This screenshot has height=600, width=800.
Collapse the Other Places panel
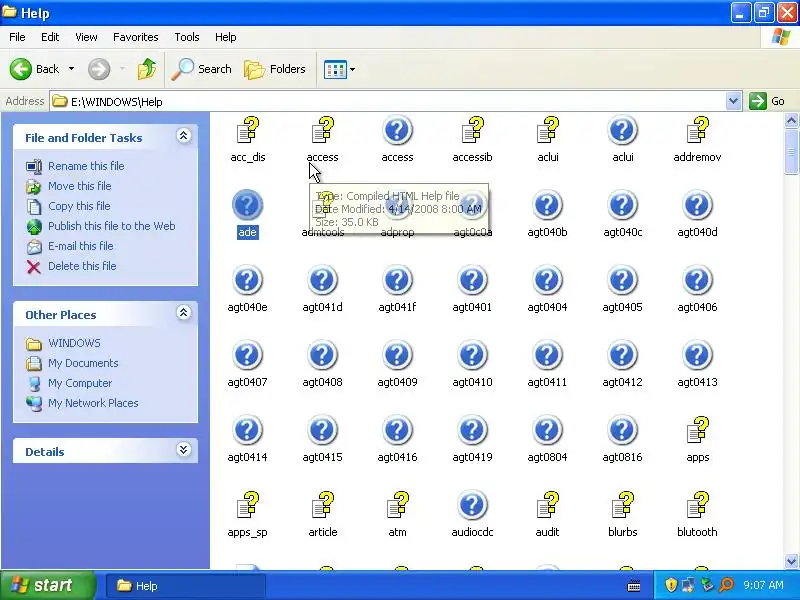click(184, 313)
